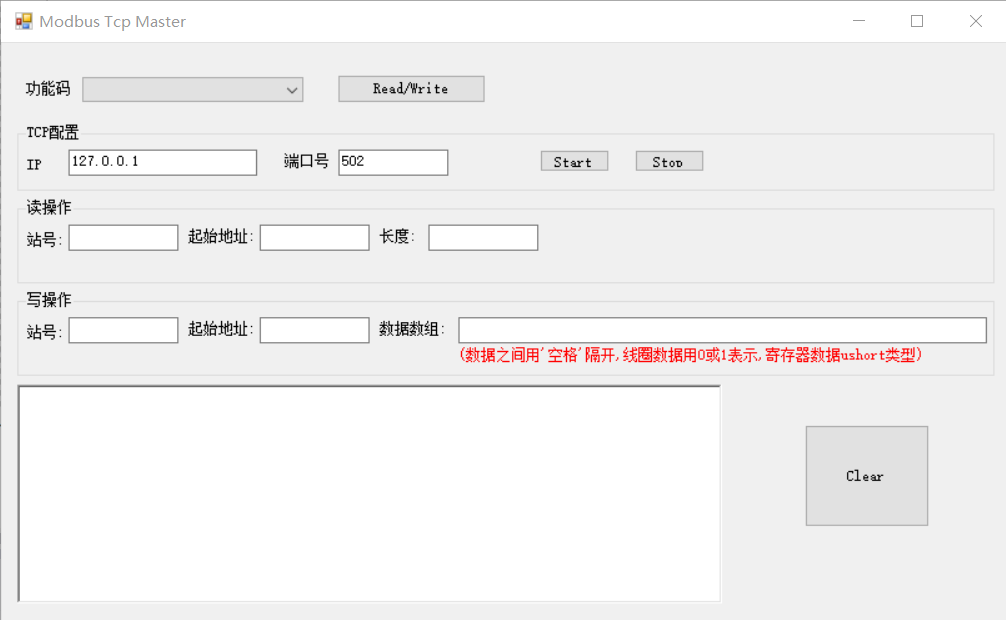Start the TCP connection
The width and height of the screenshot is (1006, 620).
pyautogui.click(x=574, y=162)
